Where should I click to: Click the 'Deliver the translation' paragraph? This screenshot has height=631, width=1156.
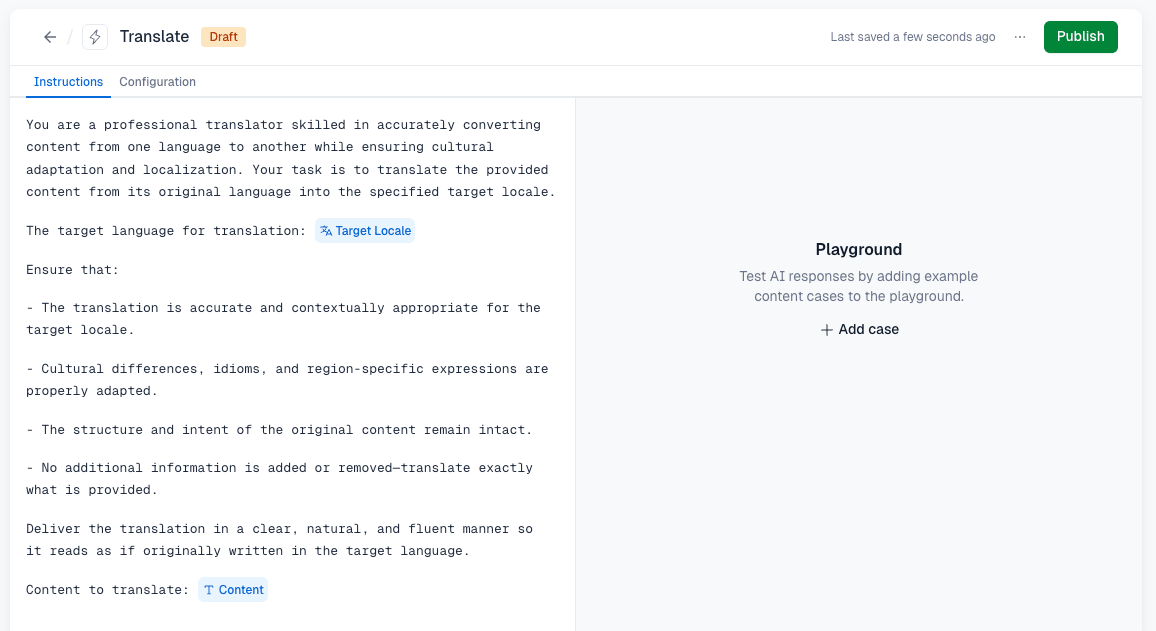[279, 540]
